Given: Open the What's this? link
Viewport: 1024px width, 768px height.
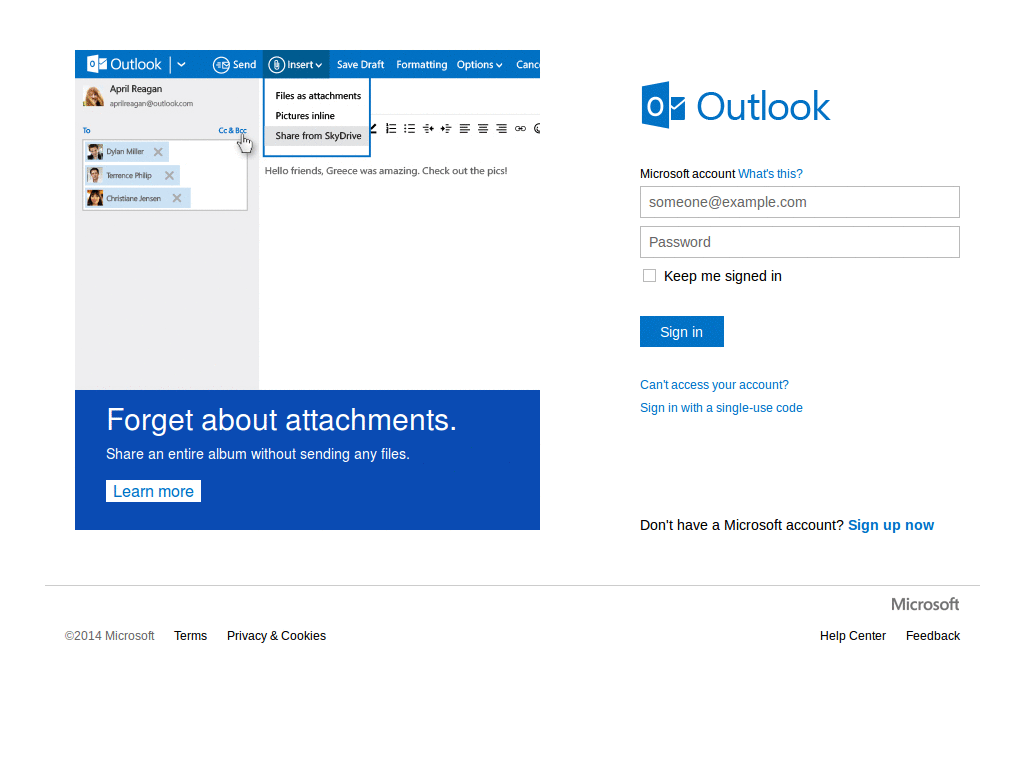Looking at the screenshot, I should tap(770, 174).
